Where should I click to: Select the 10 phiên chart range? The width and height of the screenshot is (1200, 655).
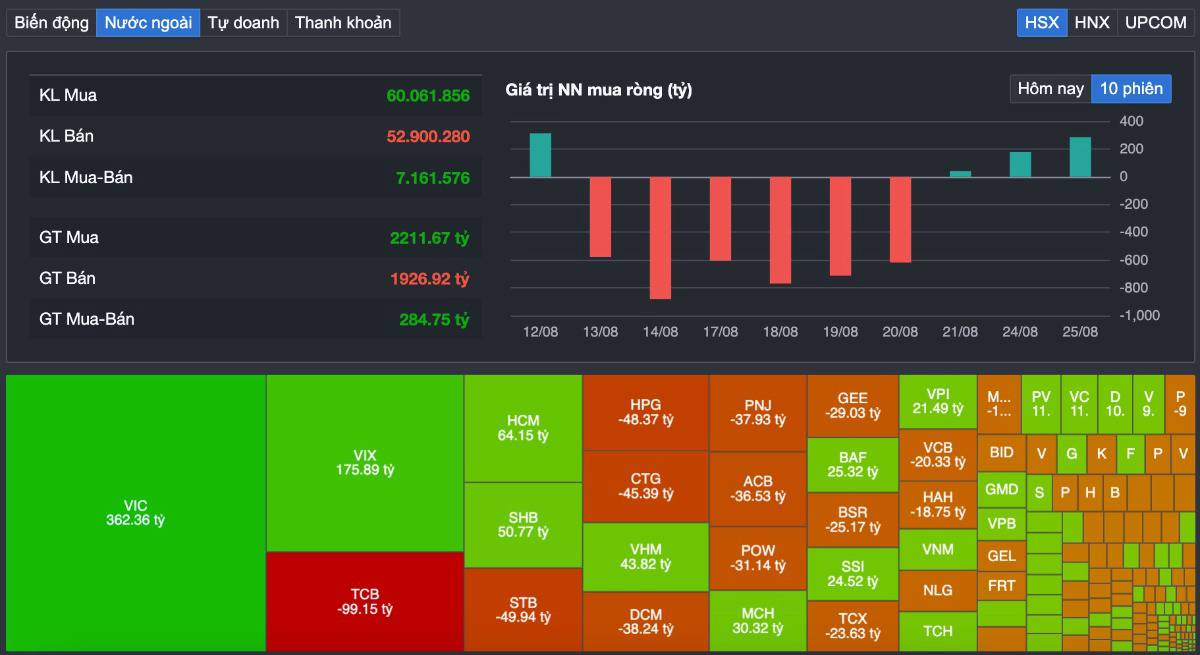point(1131,88)
